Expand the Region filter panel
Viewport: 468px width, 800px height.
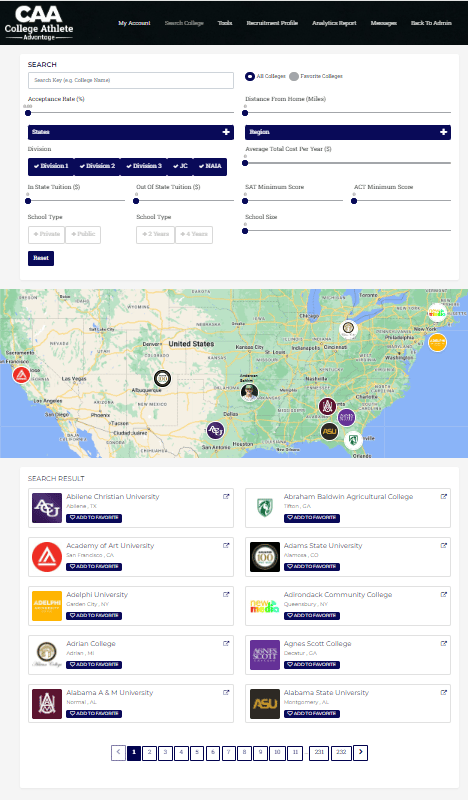tap(348, 132)
